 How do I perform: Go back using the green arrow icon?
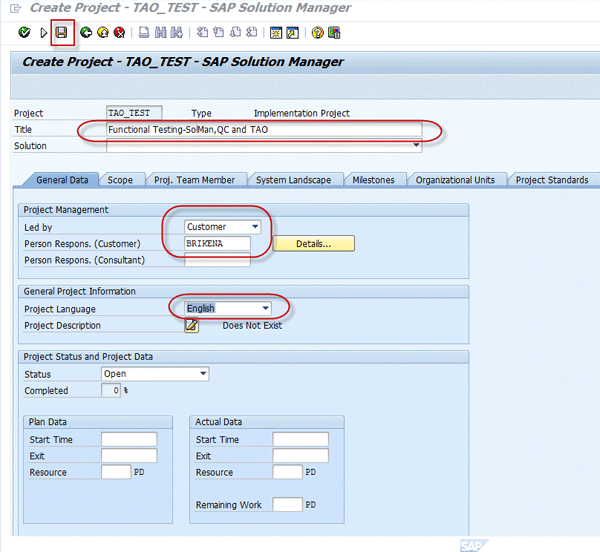point(86,33)
